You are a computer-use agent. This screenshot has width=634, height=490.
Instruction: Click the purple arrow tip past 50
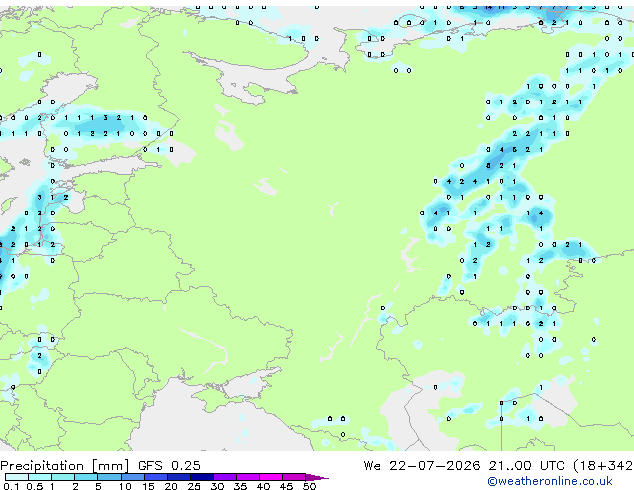coord(317,477)
